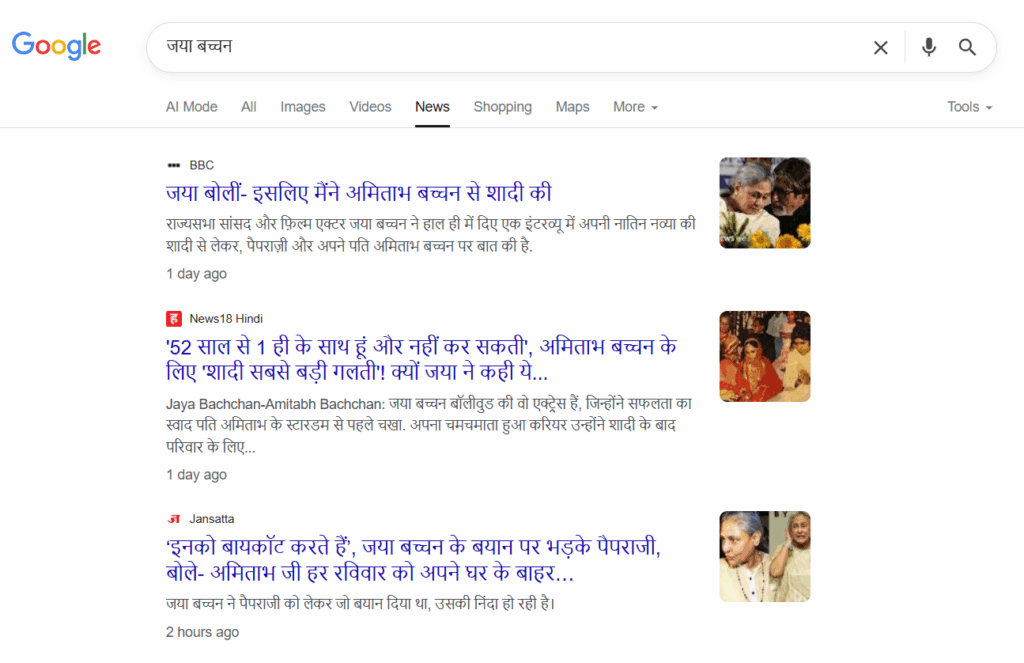Select the Shopping tab
Screen dimensions: 1024x663
point(502,107)
